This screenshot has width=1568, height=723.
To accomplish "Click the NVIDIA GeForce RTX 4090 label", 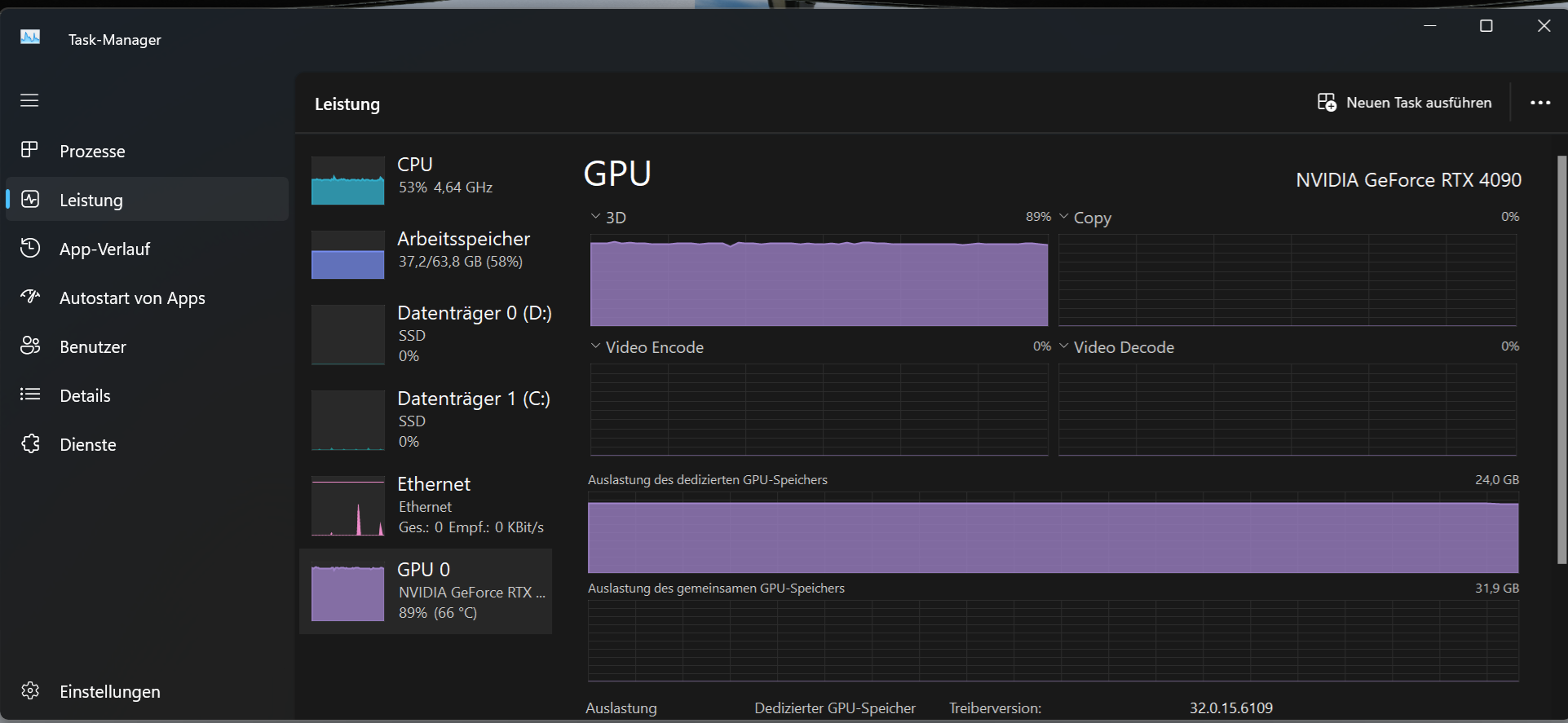I will pos(1408,179).
